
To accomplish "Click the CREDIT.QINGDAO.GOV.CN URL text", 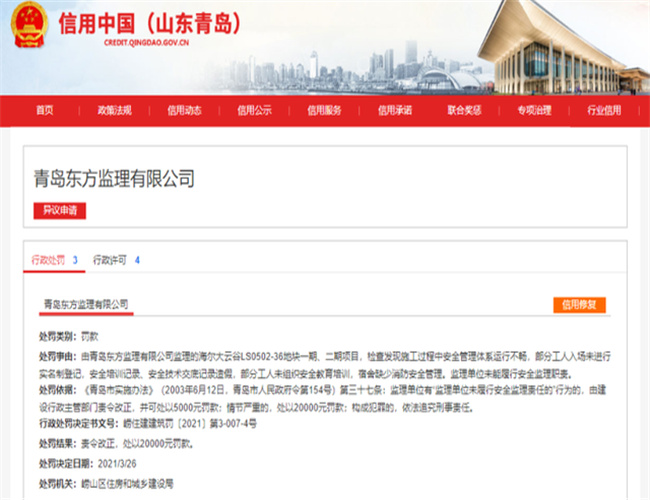I will click(146, 43).
